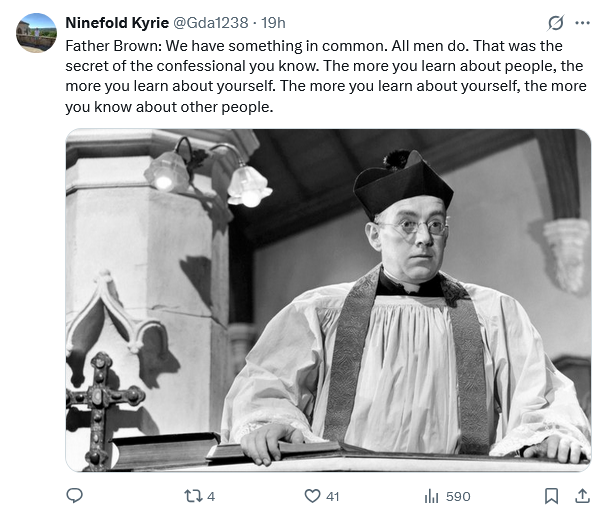Viewport: 609px width, 517px height.
Task: Like the tweet with the heart icon
Action: tap(312, 496)
